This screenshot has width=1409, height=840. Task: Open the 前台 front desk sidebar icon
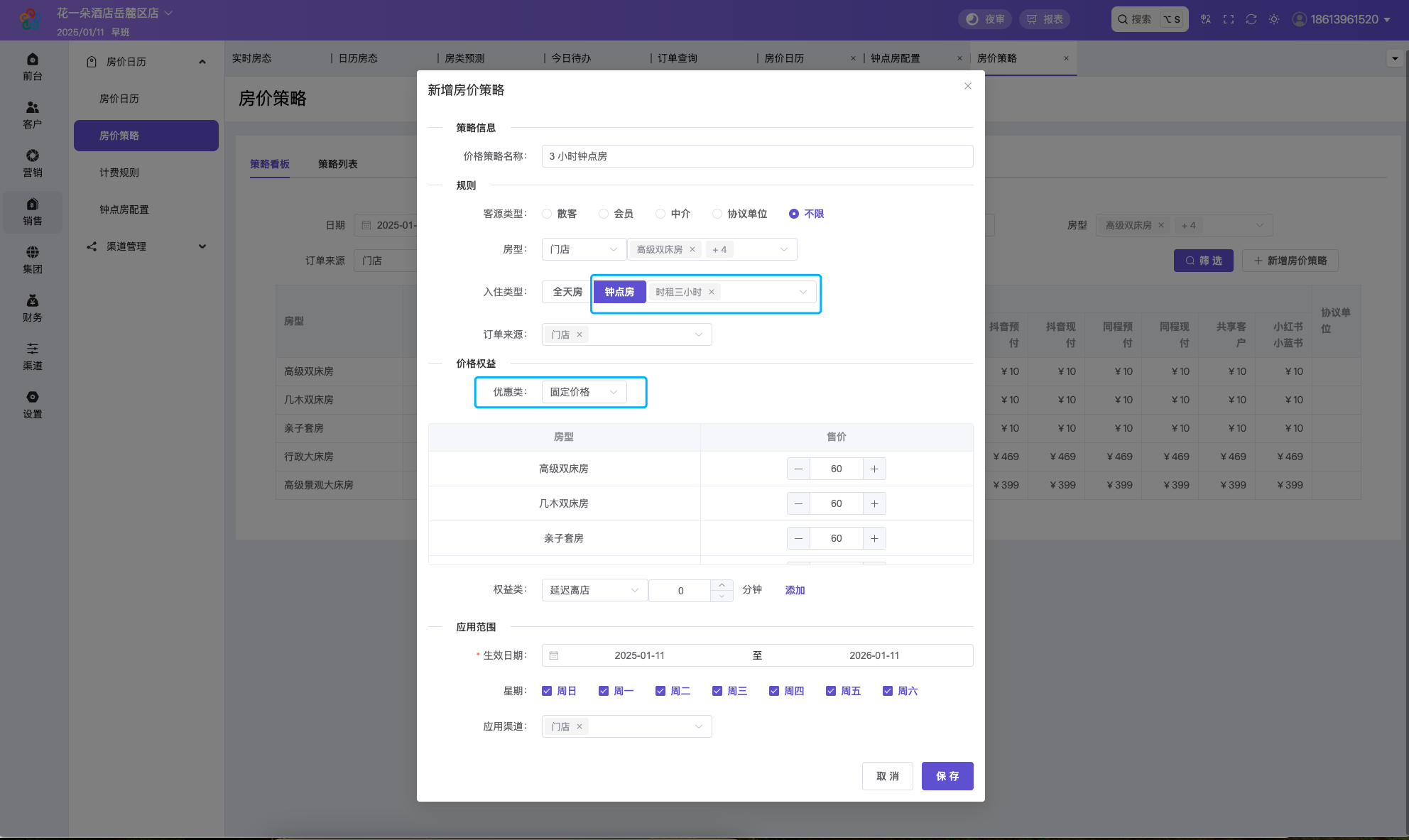(33, 67)
